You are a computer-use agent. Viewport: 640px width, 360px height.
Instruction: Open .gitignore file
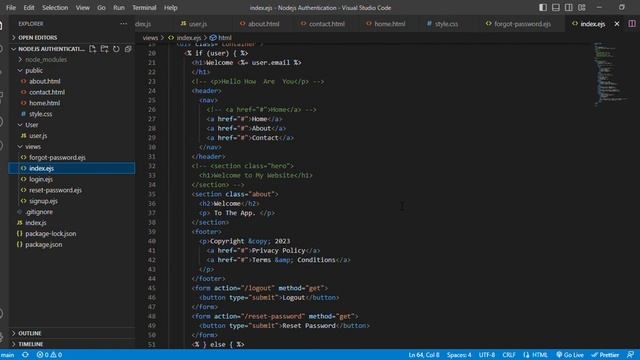pos(39,212)
